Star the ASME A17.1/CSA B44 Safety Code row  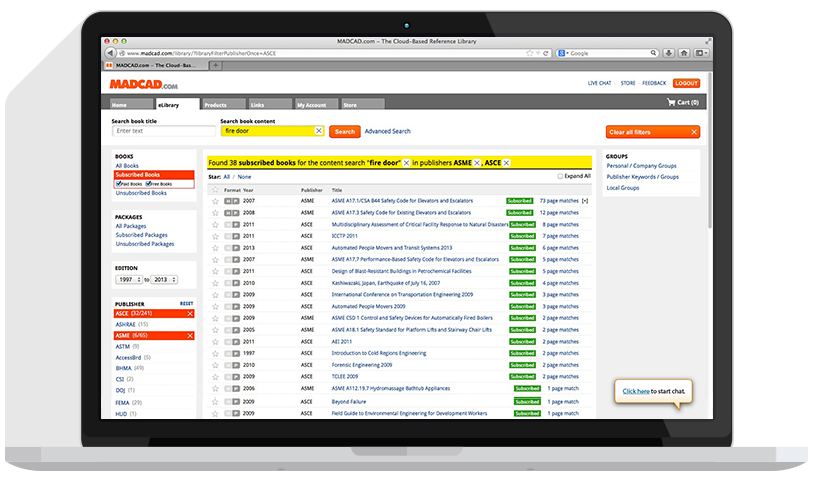pos(215,201)
